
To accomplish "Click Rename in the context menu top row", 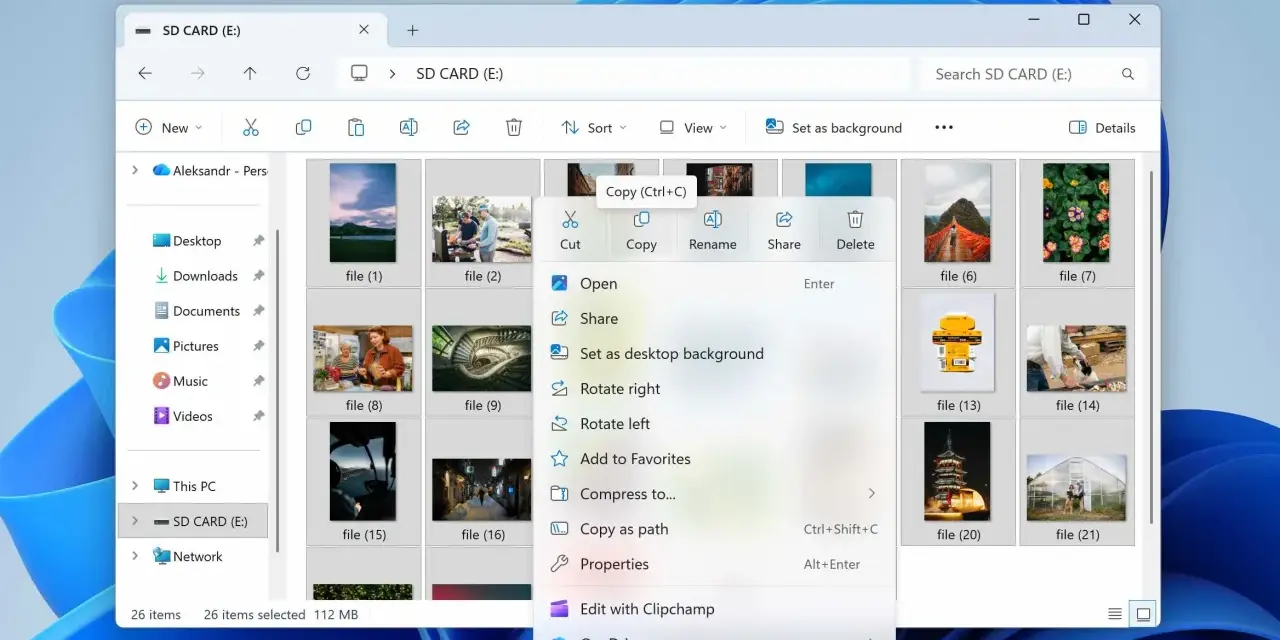I will (713, 230).
